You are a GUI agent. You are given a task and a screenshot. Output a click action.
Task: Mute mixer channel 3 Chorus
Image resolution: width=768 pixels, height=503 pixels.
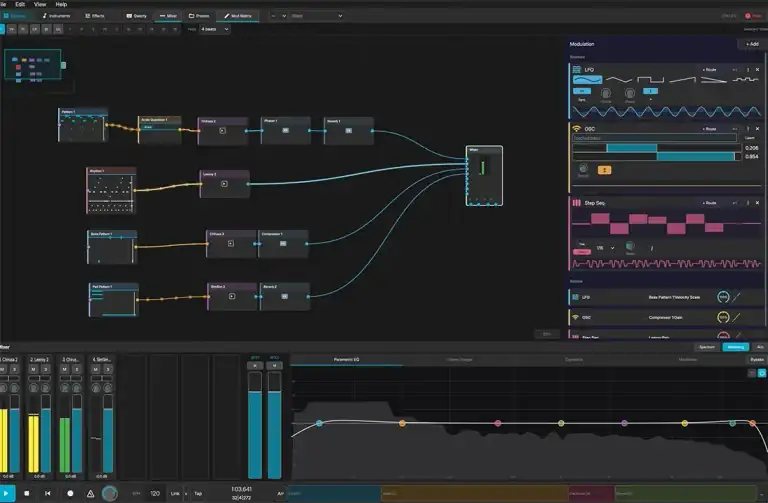(x=64, y=369)
